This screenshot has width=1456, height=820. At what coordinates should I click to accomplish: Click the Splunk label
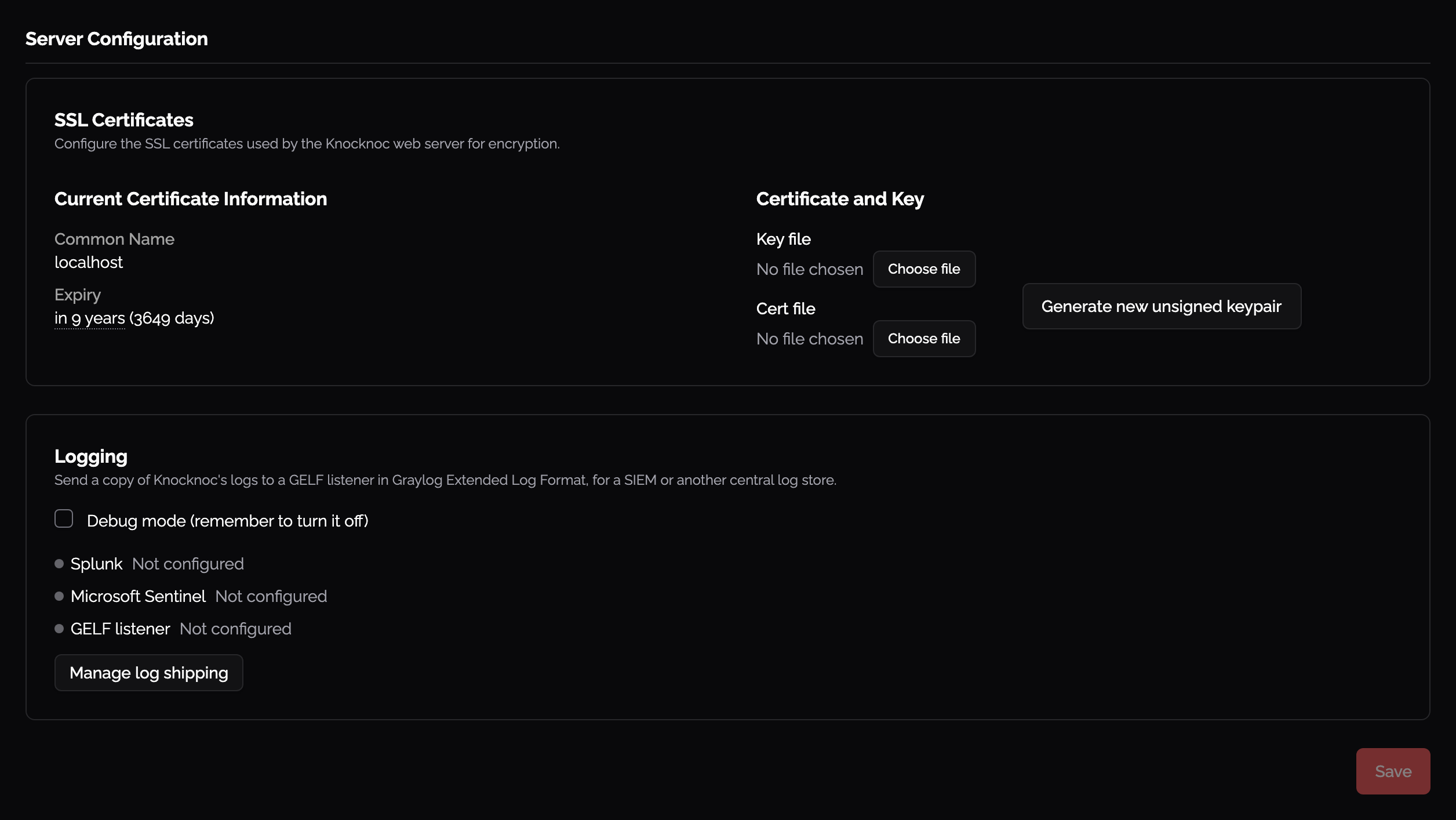[96, 564]
